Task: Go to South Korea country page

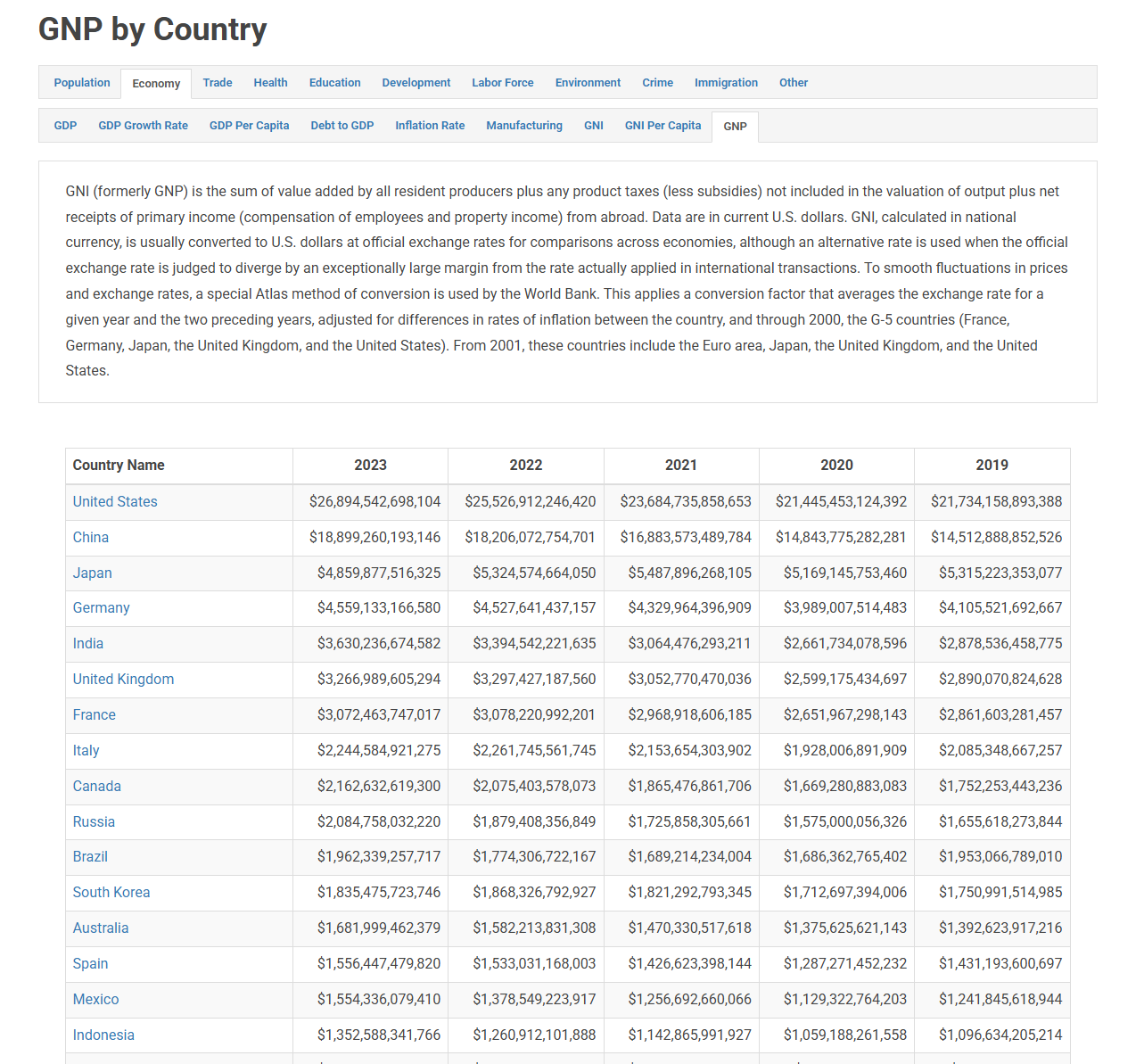Action: 111,892
